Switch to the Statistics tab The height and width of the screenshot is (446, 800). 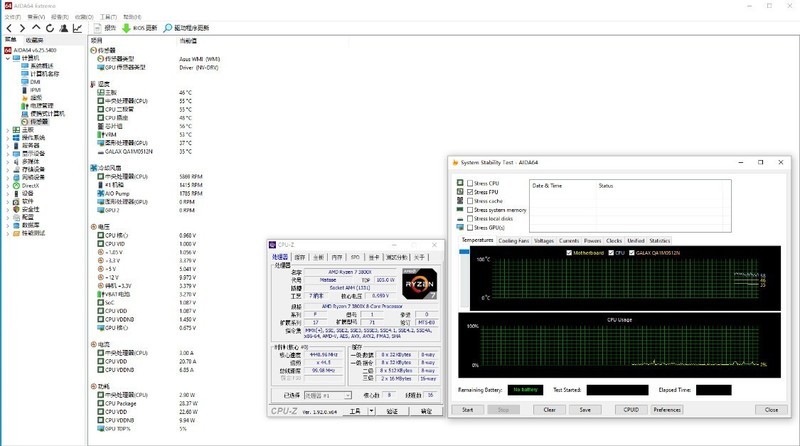(660, 240)
